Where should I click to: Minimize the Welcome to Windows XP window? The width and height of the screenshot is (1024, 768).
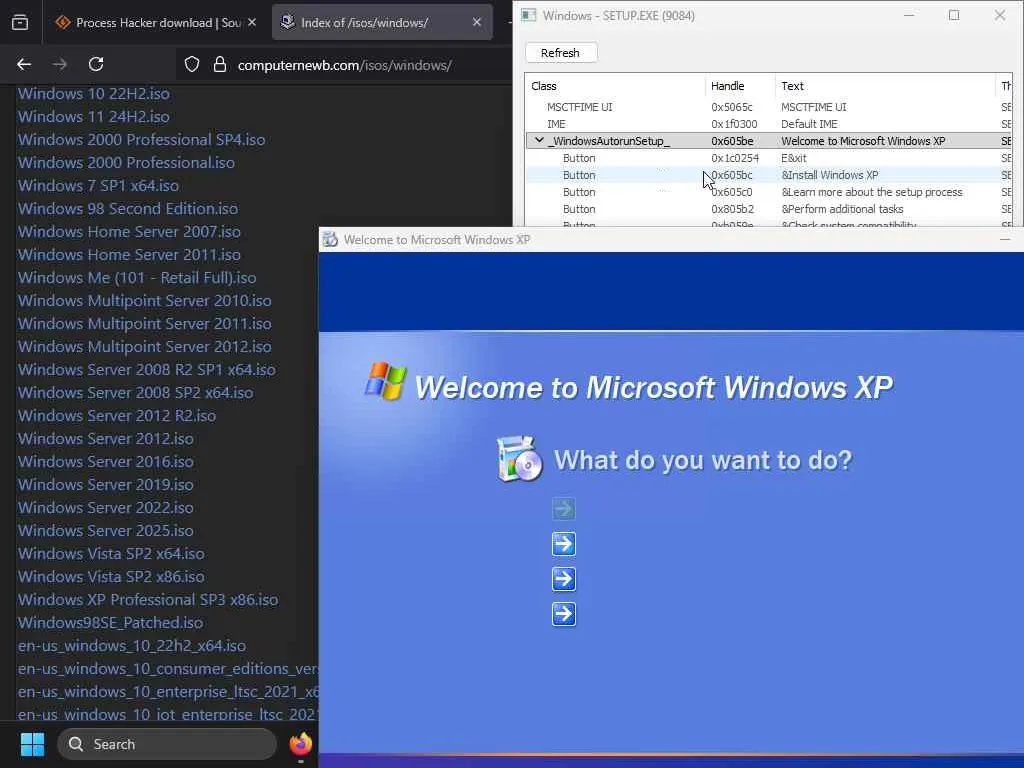pos(1005,240)
